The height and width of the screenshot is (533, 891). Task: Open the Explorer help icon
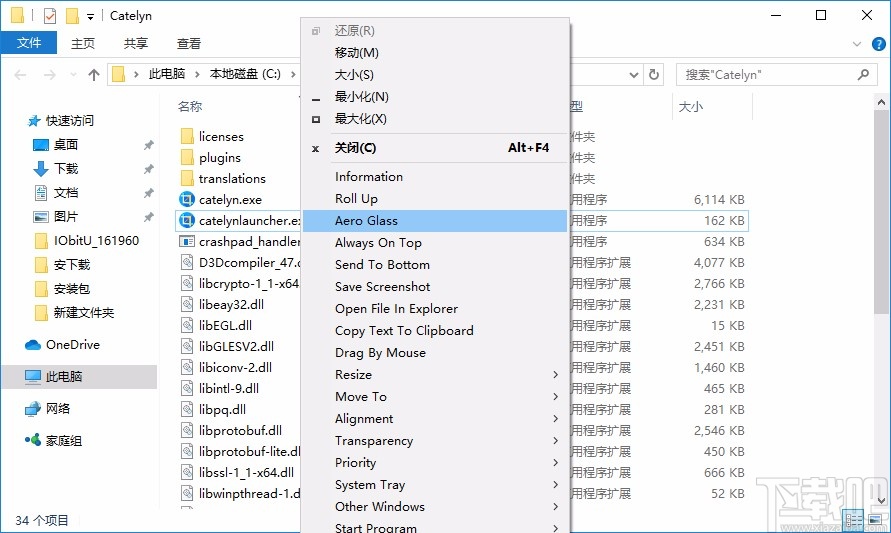click(878, 44)
